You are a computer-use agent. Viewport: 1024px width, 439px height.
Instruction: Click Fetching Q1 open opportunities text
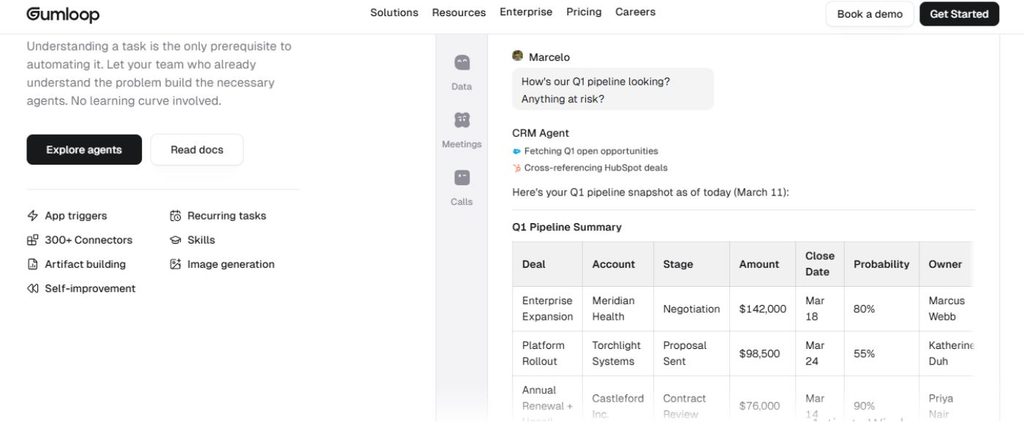tap(591, 151)
